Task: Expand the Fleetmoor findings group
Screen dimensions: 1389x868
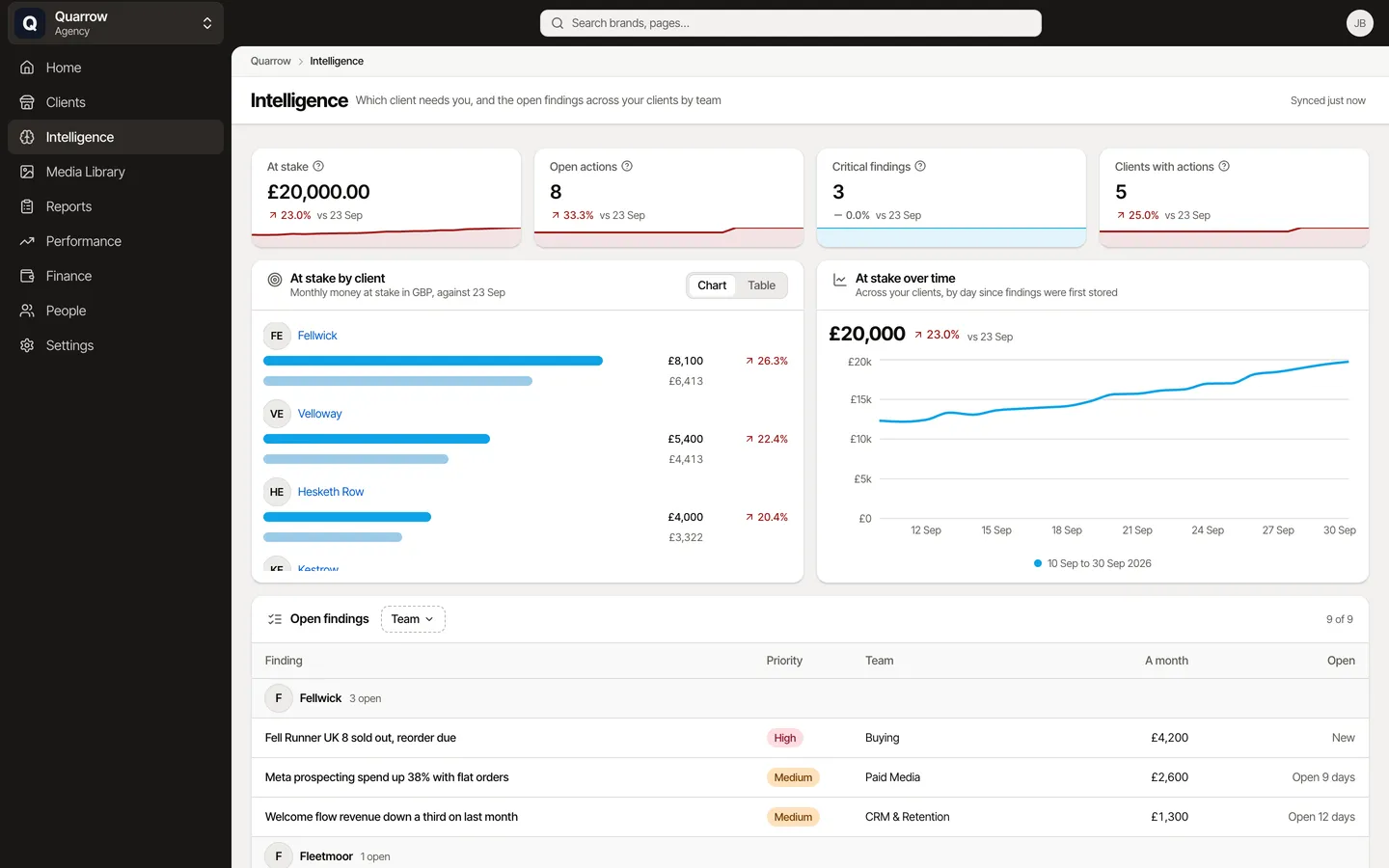Action: point(810,854)
